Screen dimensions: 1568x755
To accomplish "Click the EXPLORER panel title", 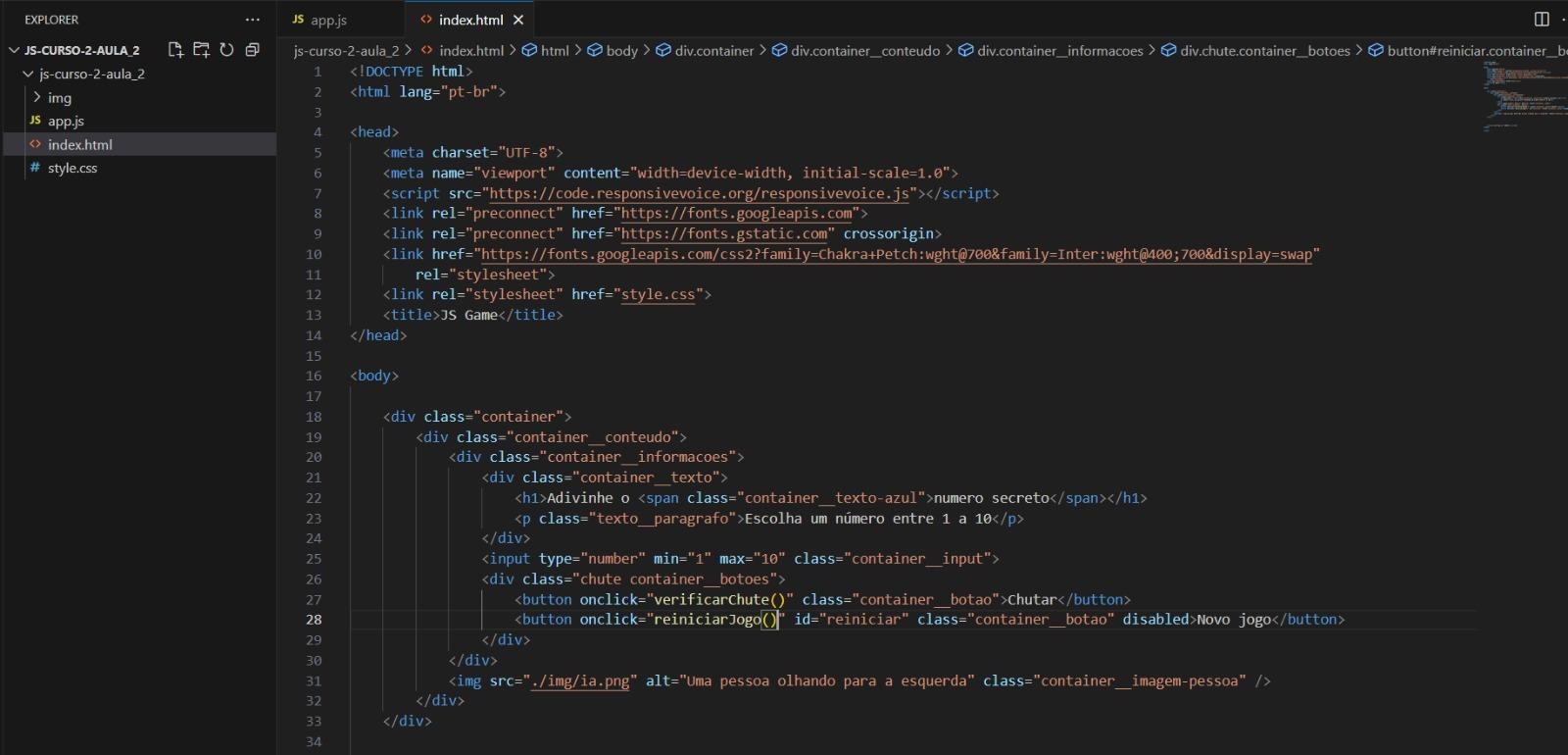I will click(x=52, y=20).
